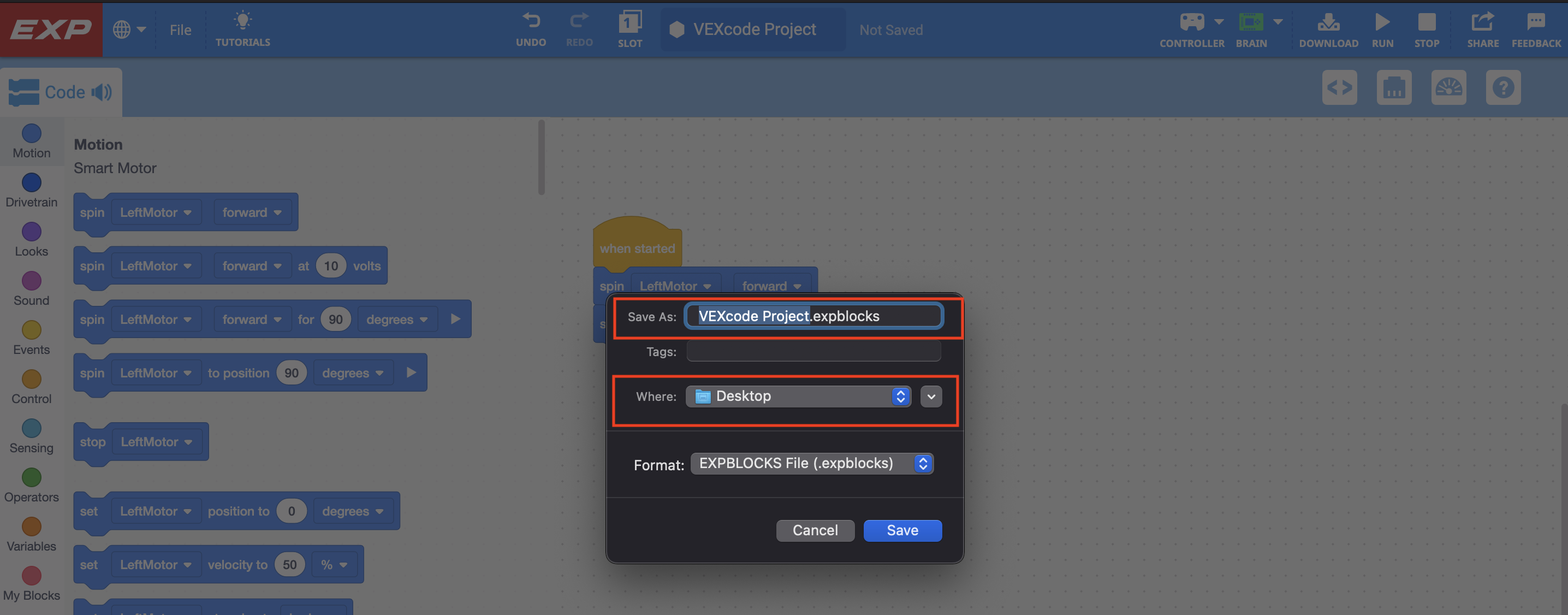Select the Control category
Image resolution: width=1568 pixels, height=615 pixels.
click(x=32, y=388)
